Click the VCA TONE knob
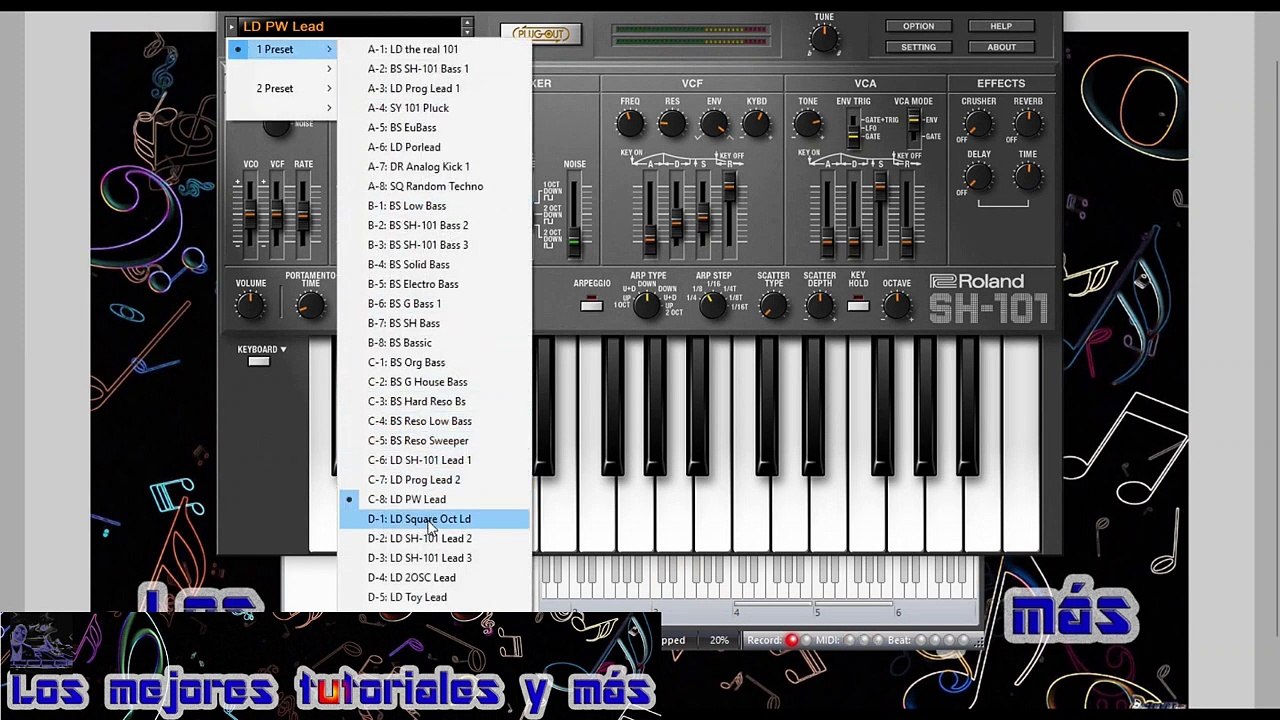 [x=808, y=124]
